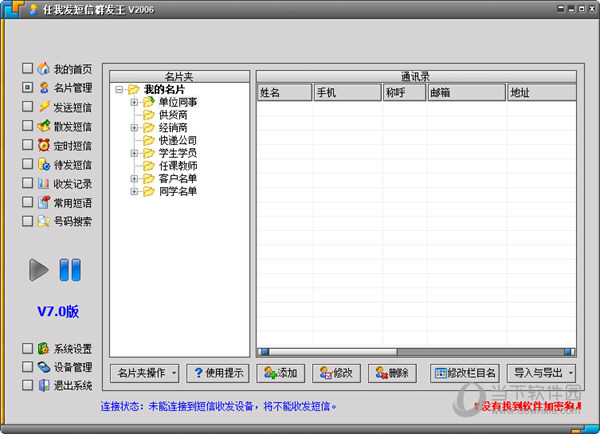This screenshot has width=600, height=434.
Task: Click the 我的首页 home icon
Action: click(43, 69)
